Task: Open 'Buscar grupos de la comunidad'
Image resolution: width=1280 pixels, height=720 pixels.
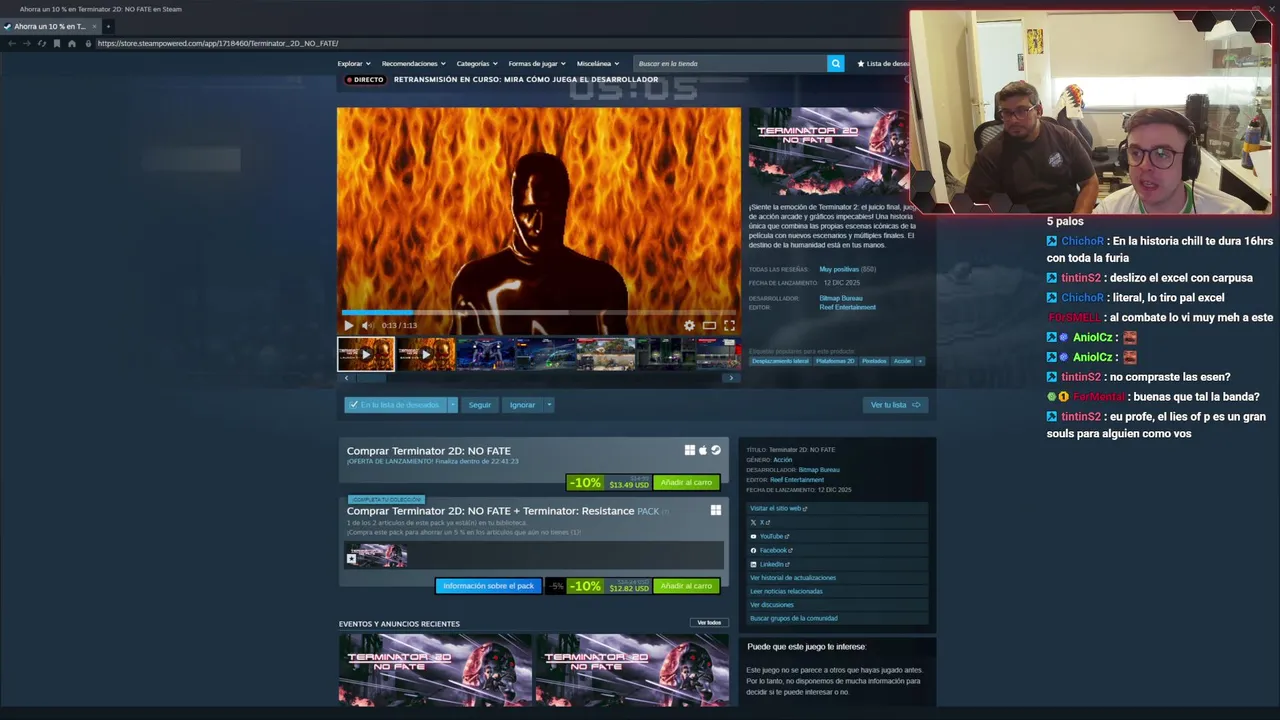Action: click(x=794, y=618)
